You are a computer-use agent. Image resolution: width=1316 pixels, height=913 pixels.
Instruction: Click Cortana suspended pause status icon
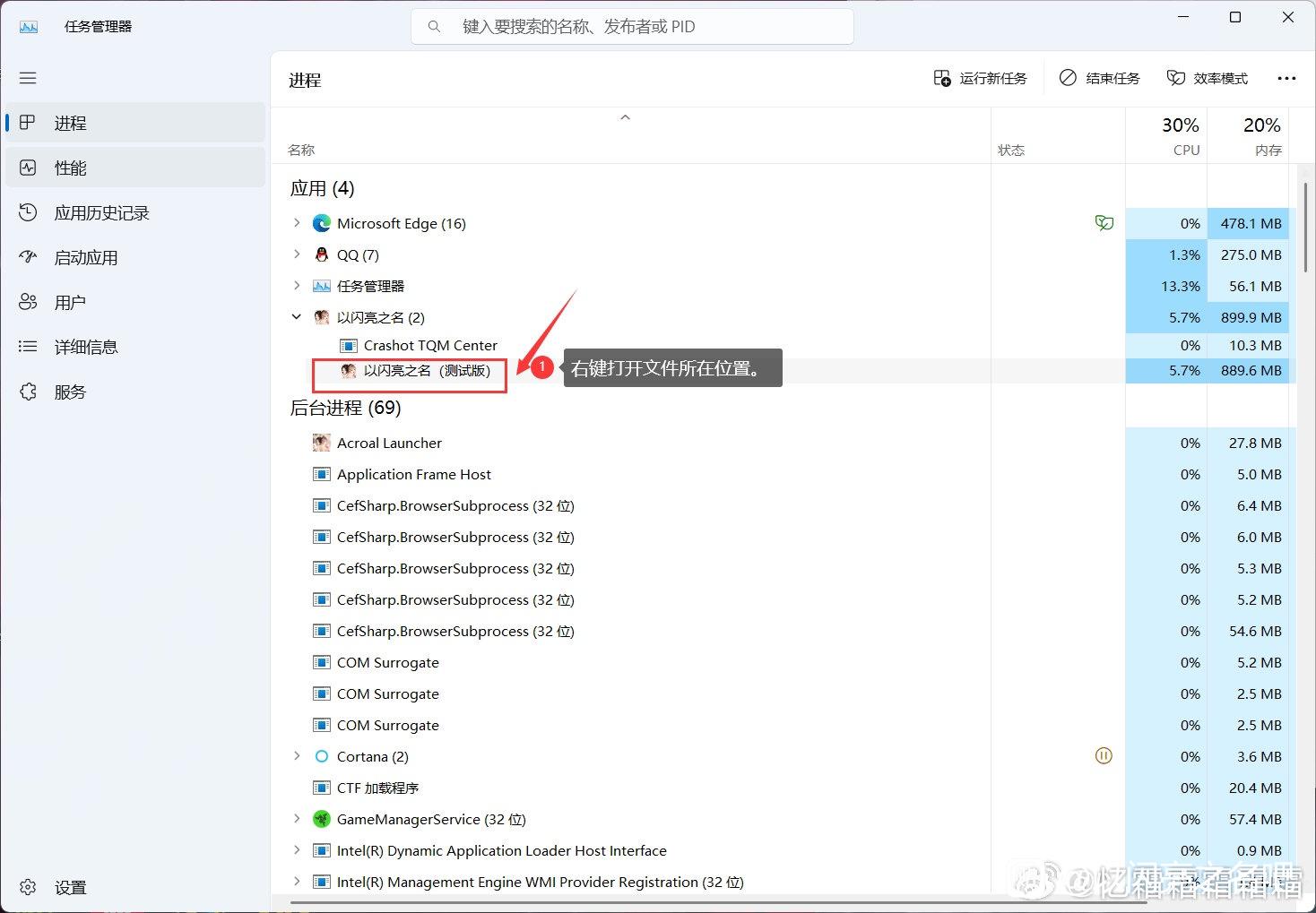pos(1104,756)
